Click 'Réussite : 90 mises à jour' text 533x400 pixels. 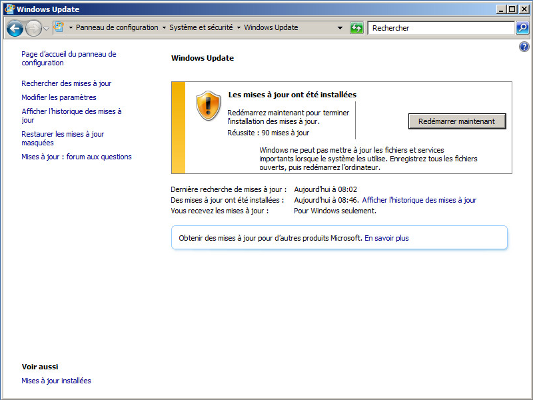[x=268, y=133]
